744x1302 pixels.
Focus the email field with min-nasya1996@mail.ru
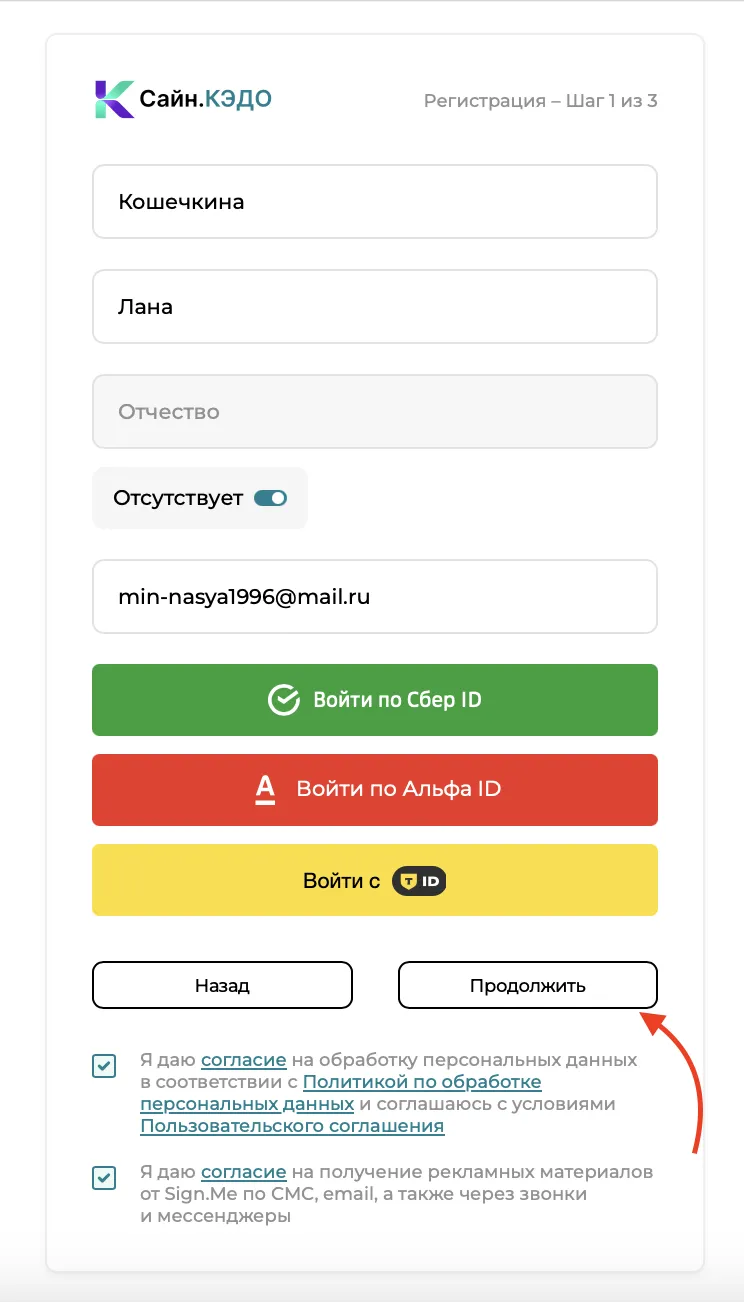(375, 597)
